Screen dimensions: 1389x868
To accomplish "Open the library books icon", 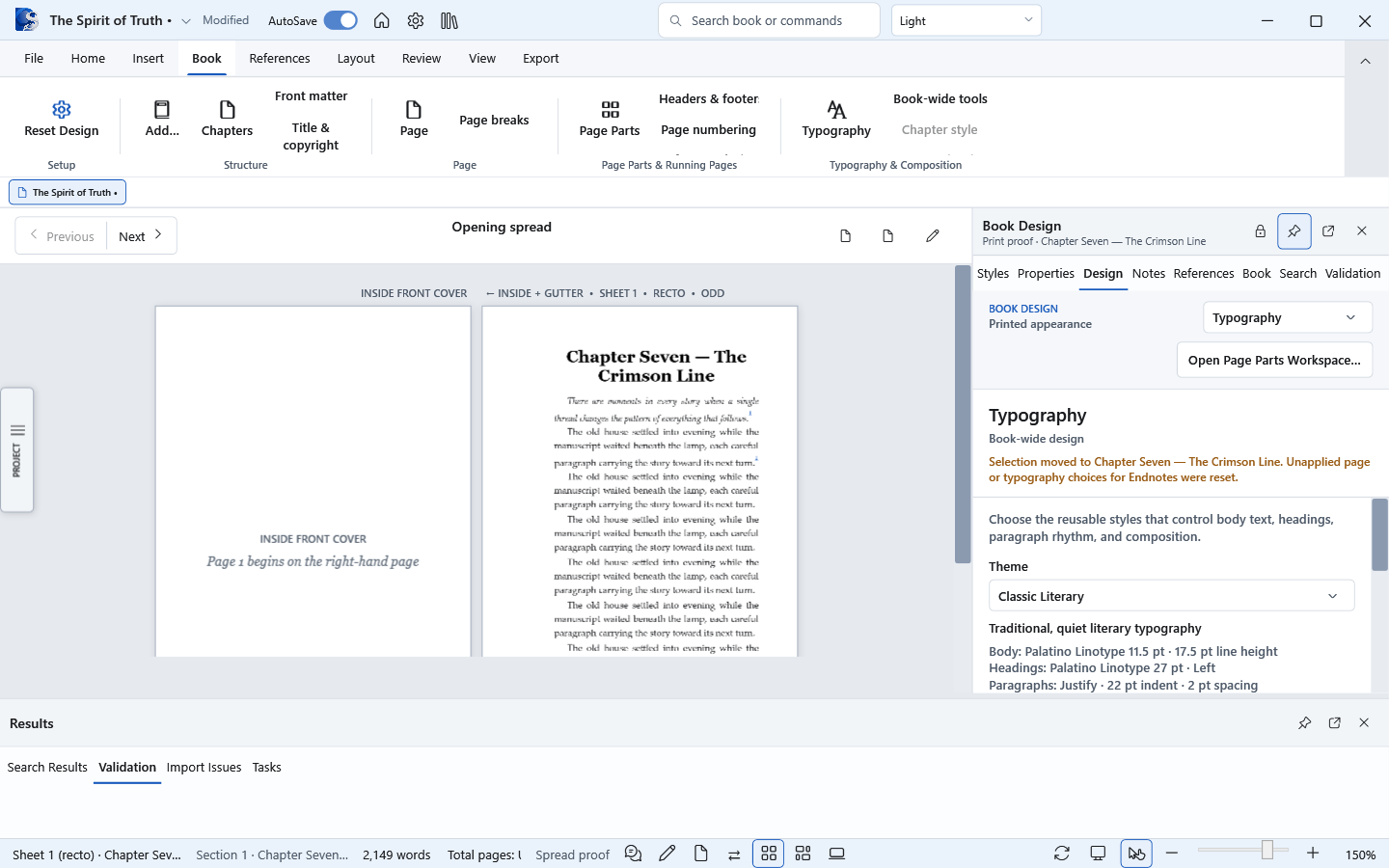I will [449, 20].
